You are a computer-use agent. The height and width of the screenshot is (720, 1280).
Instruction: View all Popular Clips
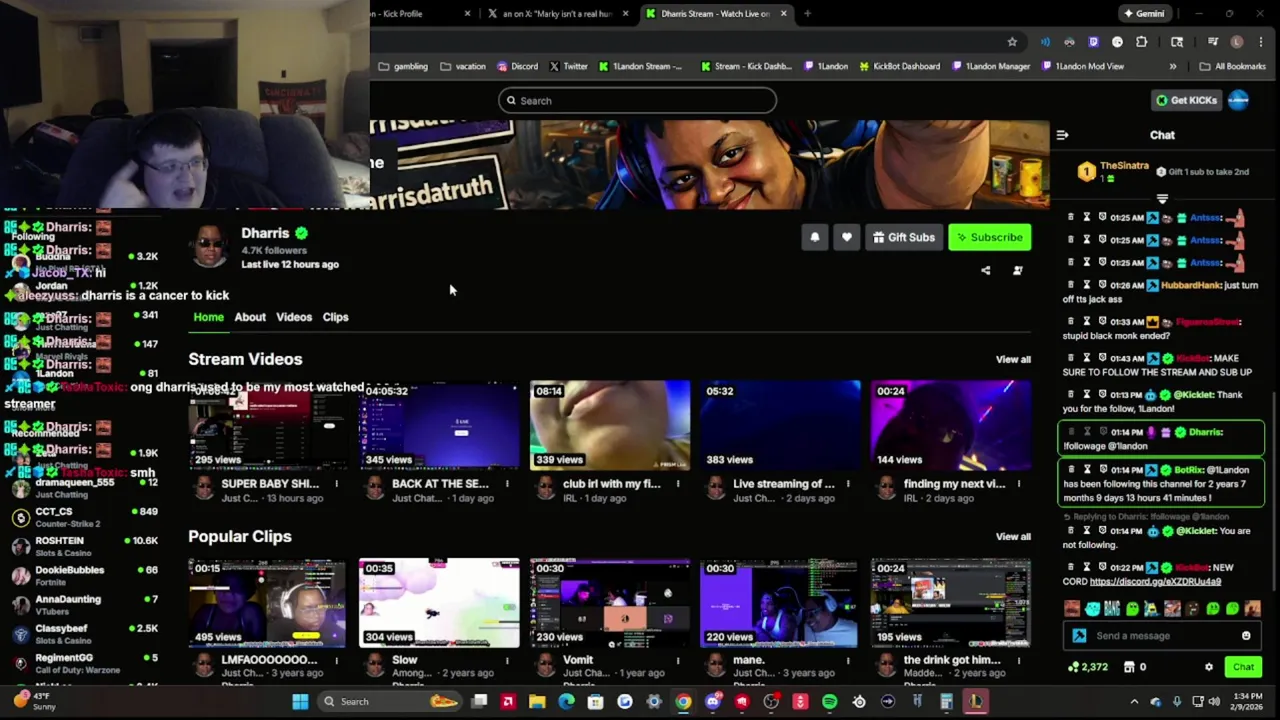click(1013, 536)
